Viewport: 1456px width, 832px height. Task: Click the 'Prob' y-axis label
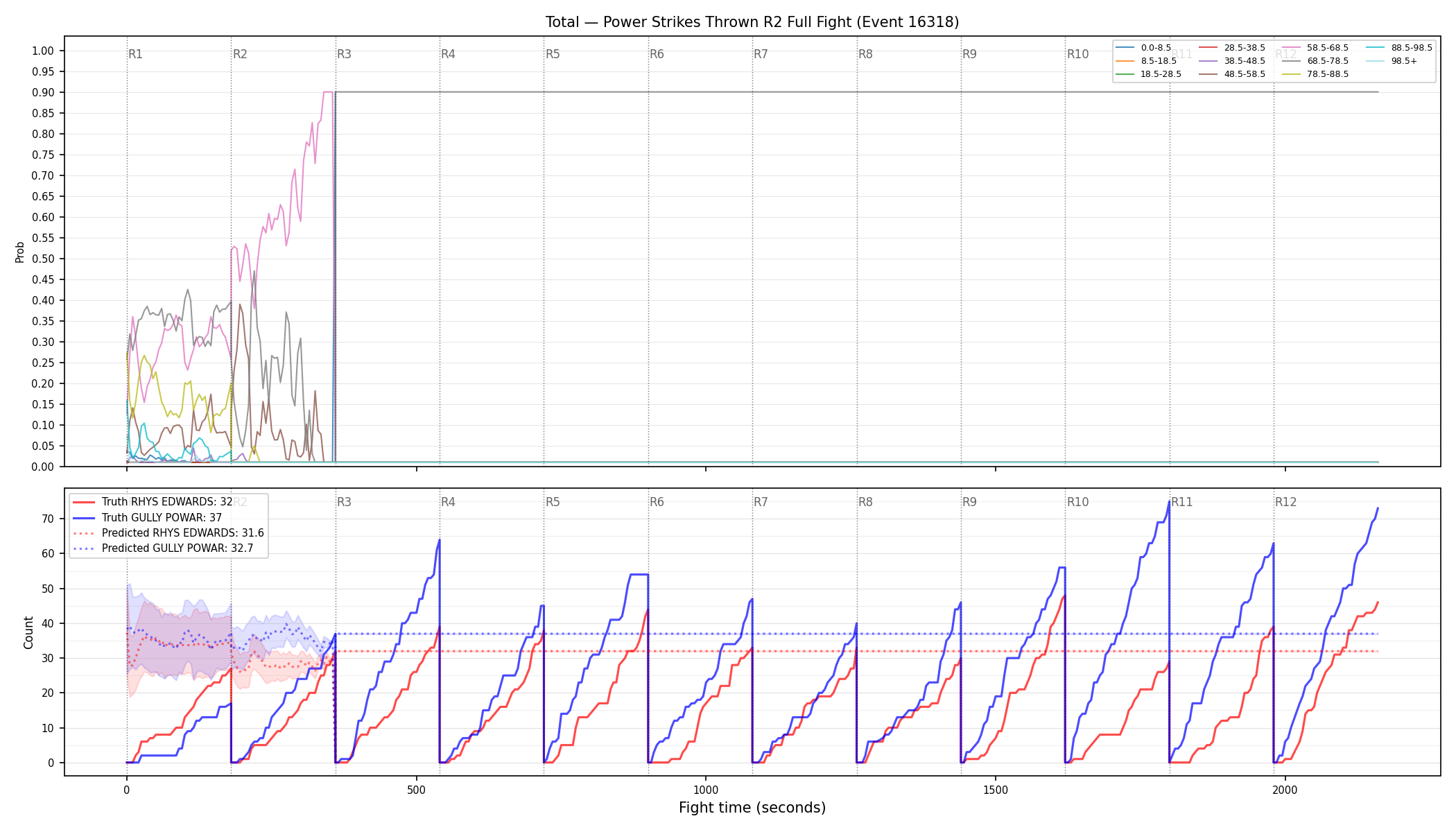pyautogui.click(x=20, y=252)
